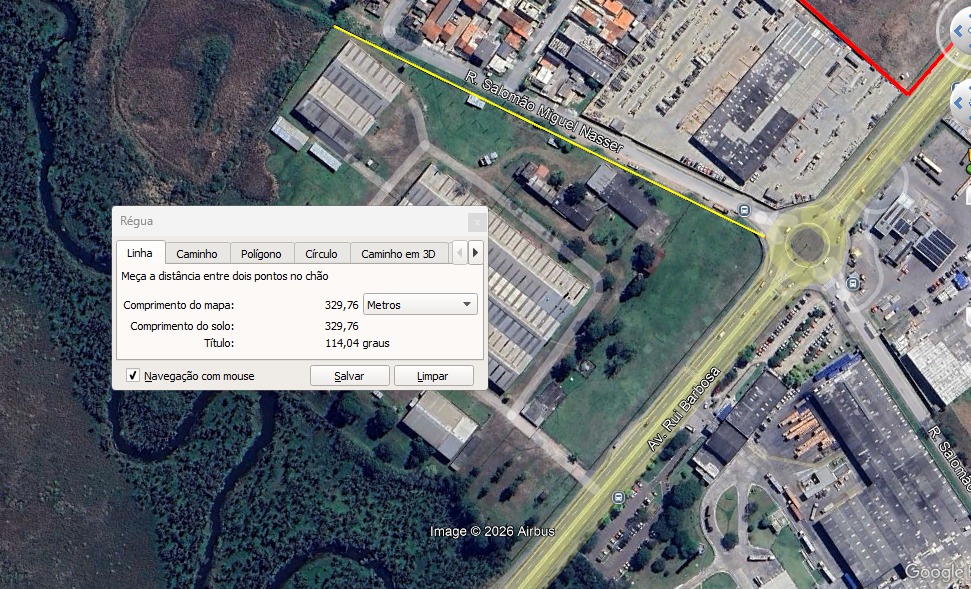Click the bus stop icon on Av. Rui Barbosa

619,497
